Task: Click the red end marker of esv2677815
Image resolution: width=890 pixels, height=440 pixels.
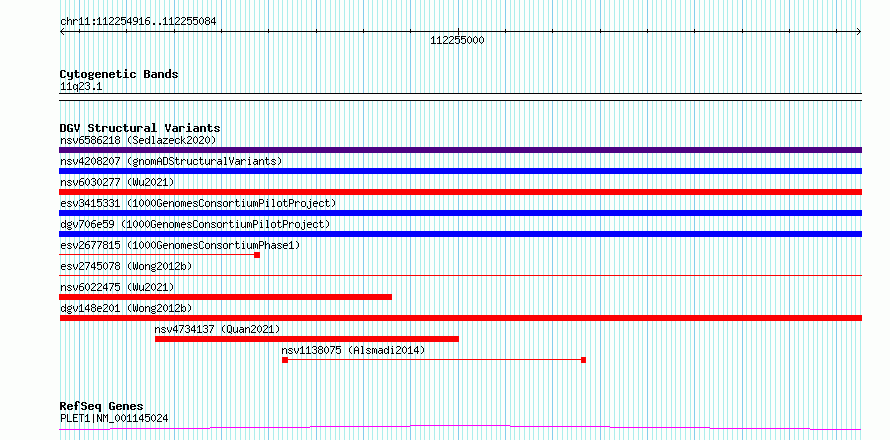Action: 257,255
